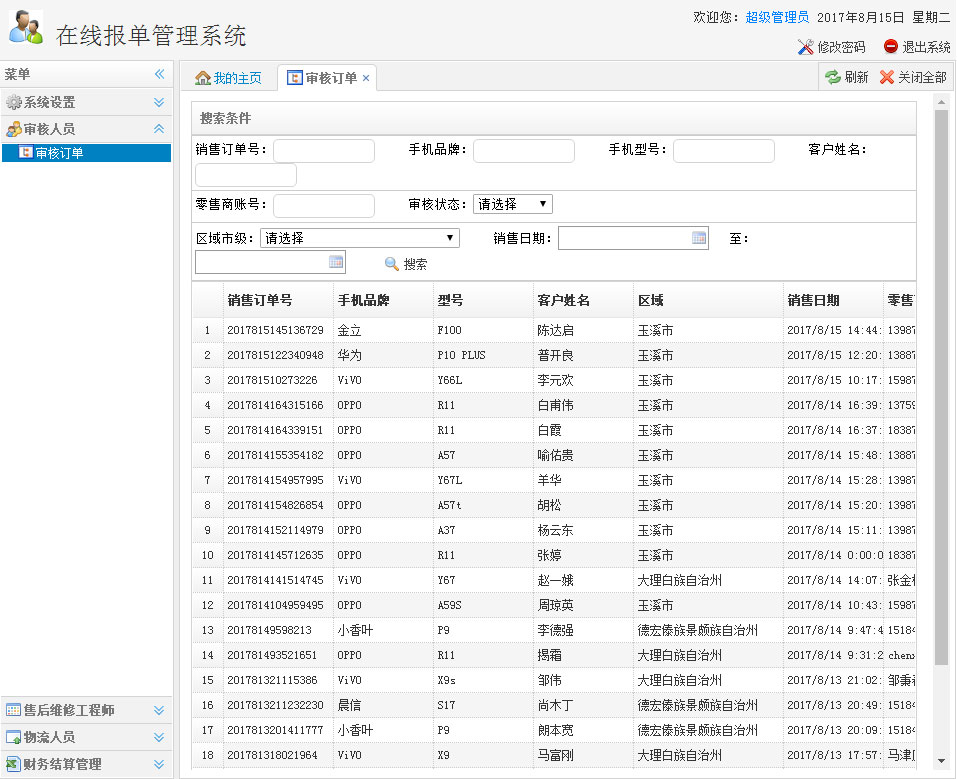957x779 pixels.
Task: Open the end date calendar picker
Action: click(x=336, y=262)
